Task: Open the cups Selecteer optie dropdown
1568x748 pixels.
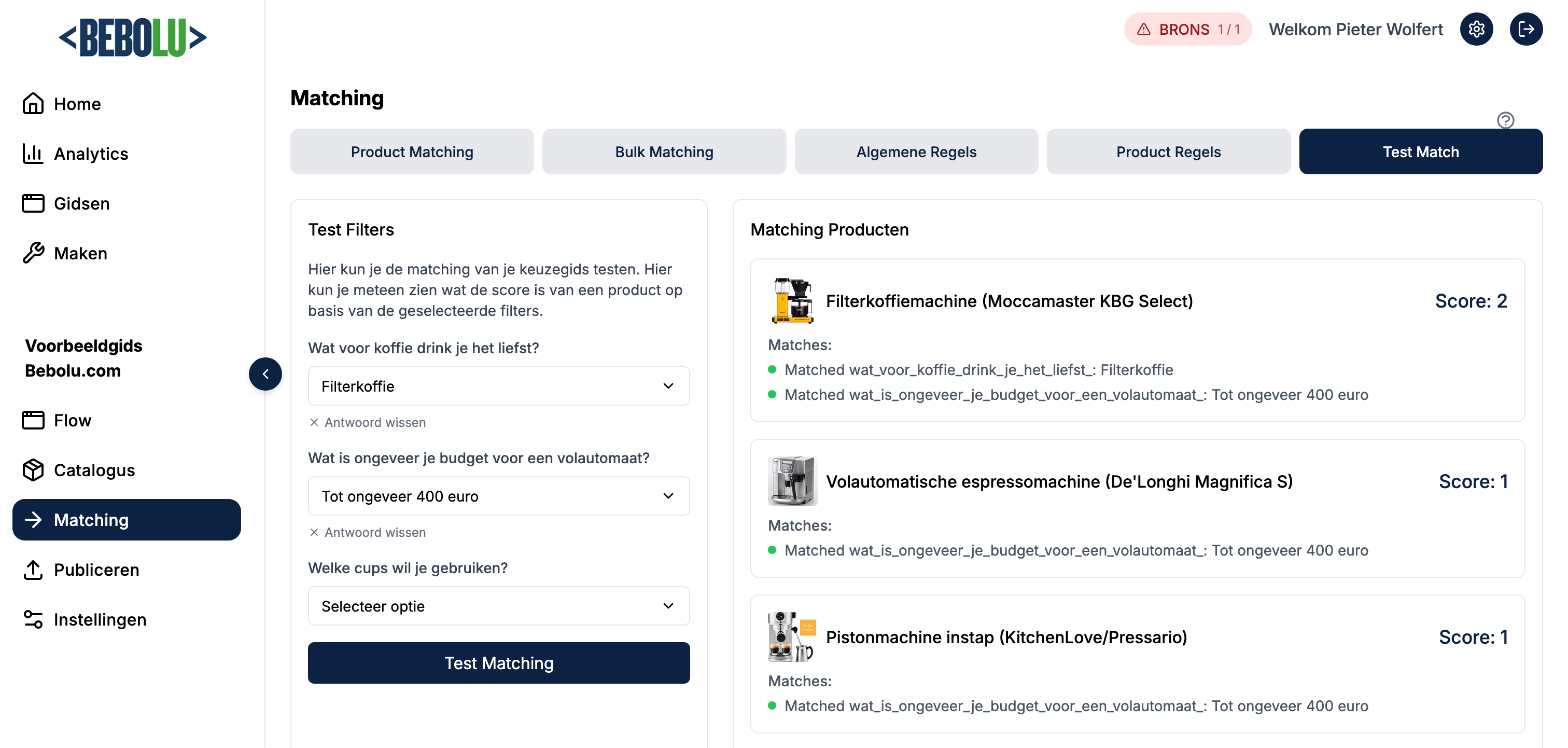Action: point(498,606)
